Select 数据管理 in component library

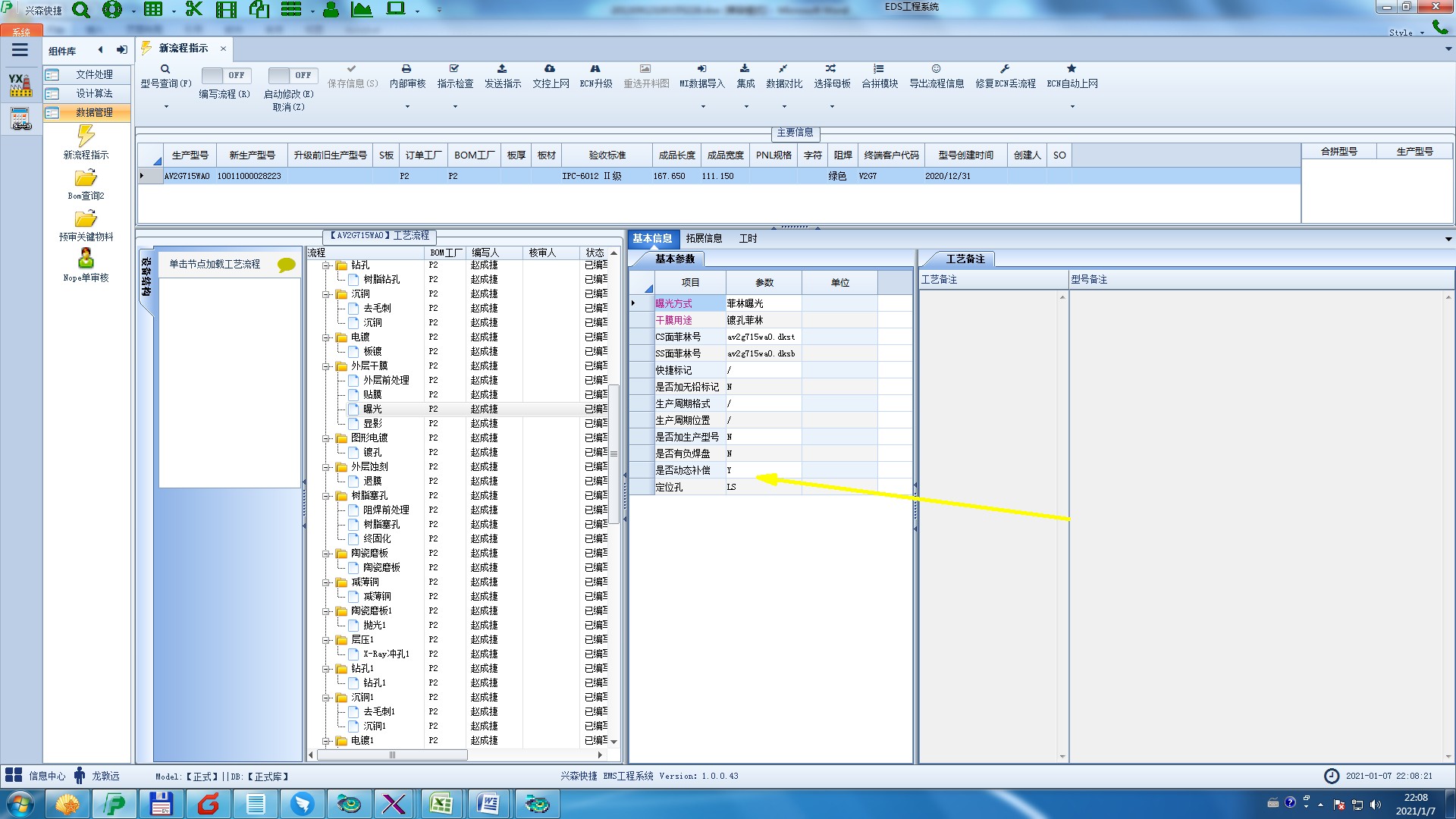(x=93, y=112)
